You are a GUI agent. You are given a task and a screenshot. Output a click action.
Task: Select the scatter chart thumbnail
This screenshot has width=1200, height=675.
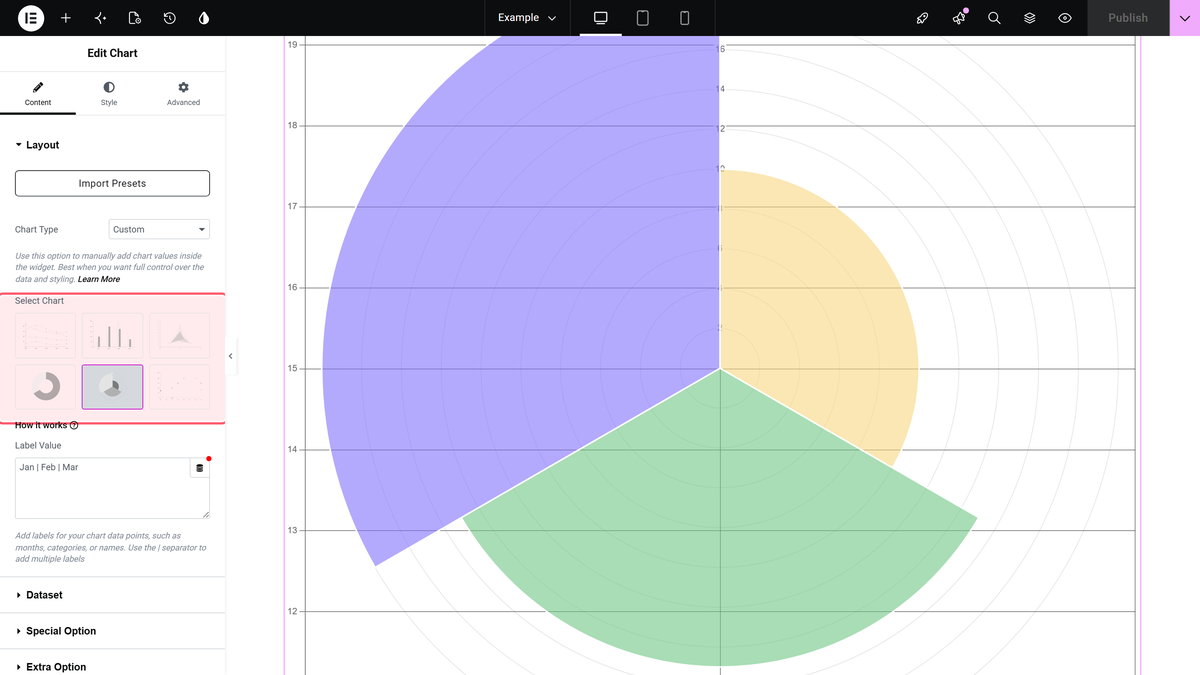pos(180,387)
